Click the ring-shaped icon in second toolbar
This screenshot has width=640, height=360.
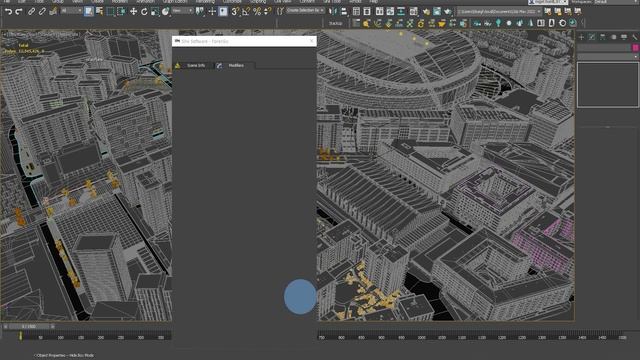coord(562,23)
